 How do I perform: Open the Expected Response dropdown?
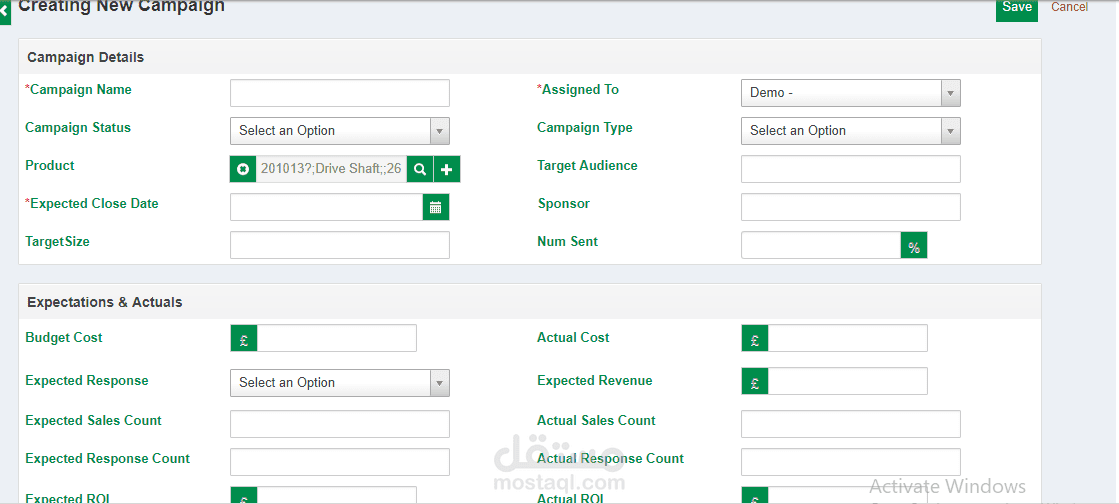pyautogui.click(x=340, y=383)
